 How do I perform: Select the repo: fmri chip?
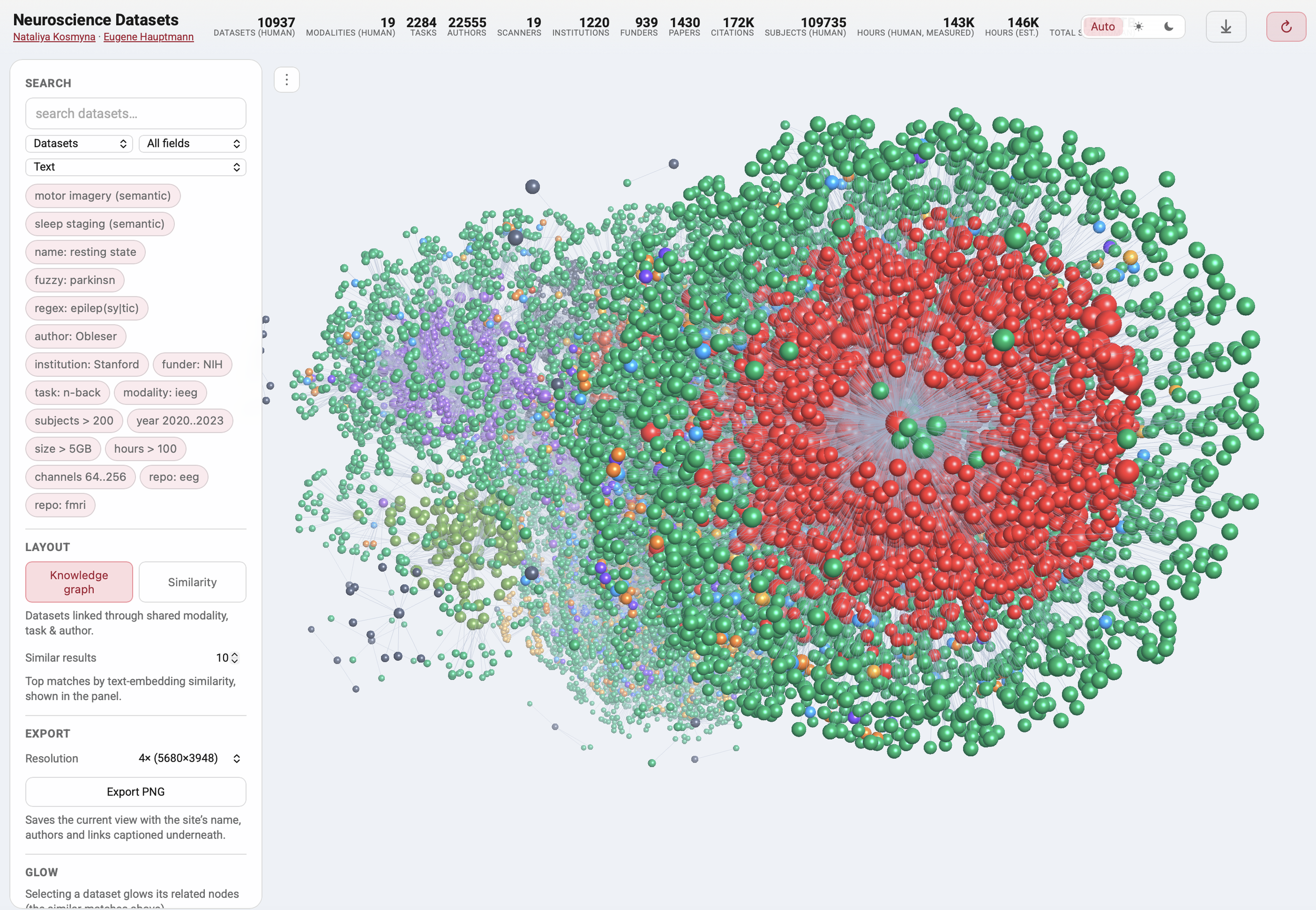pos(61,505)
